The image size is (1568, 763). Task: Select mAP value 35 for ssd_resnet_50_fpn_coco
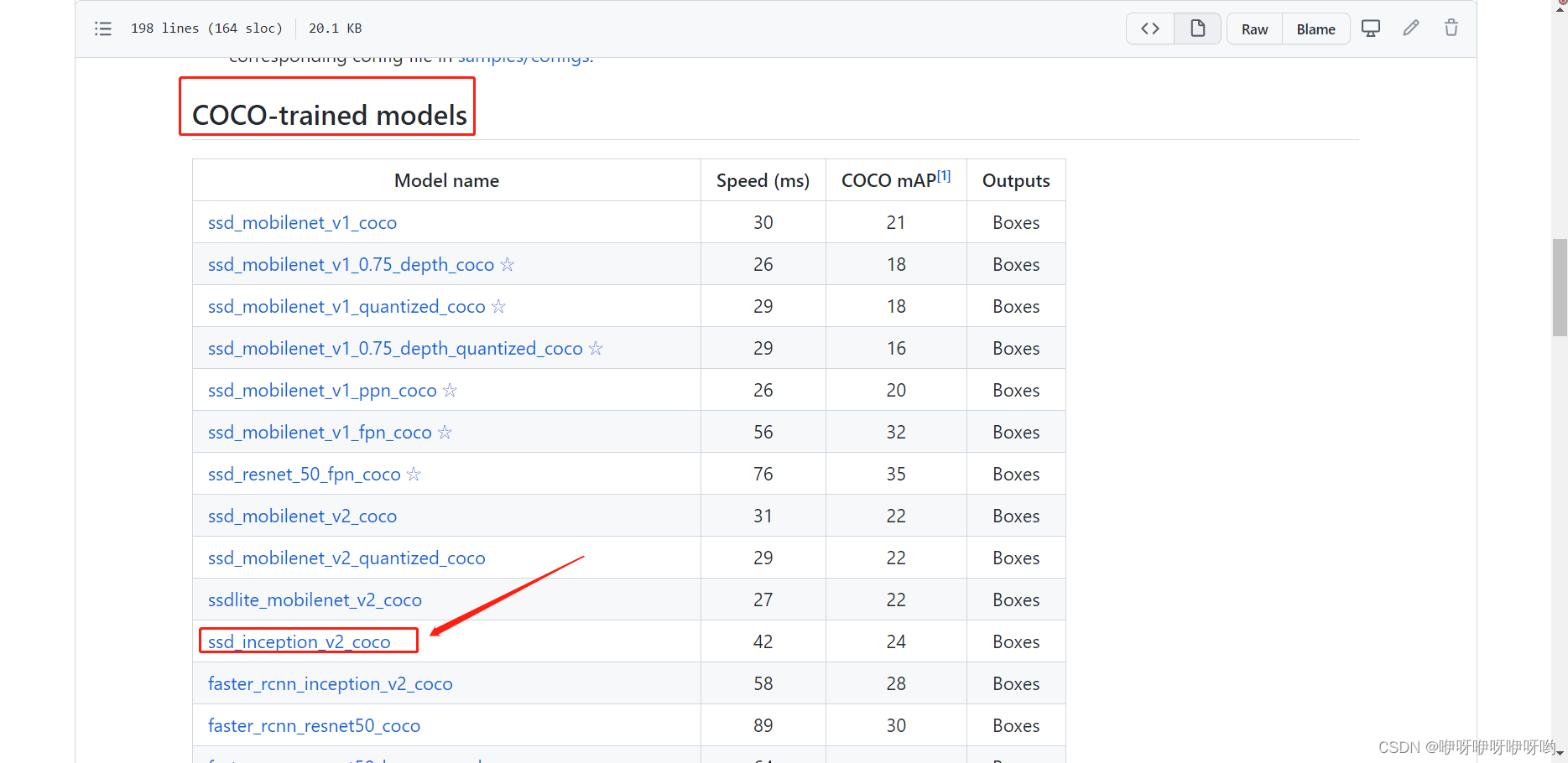(896, 474)
